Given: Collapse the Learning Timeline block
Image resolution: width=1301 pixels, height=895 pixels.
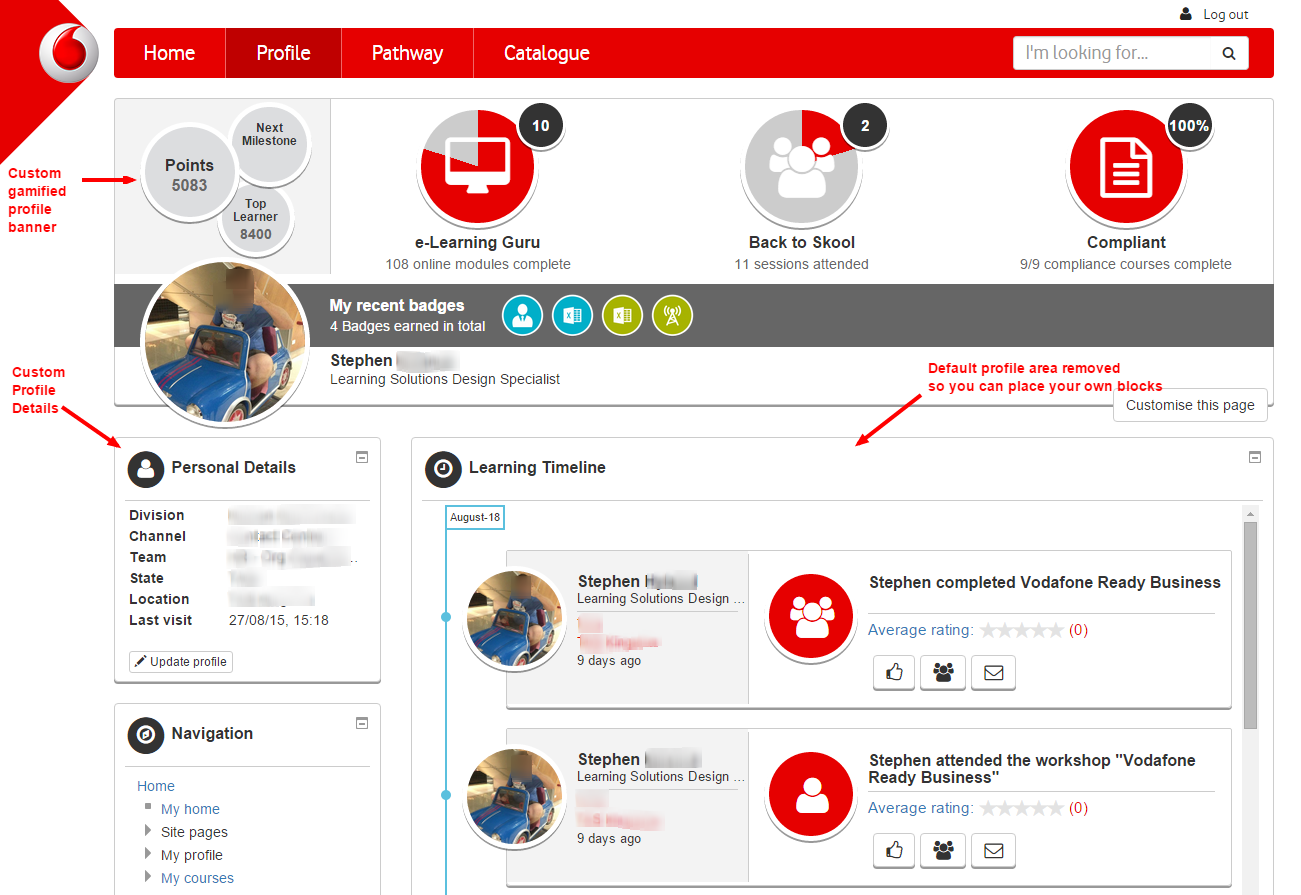Looking at the screenshot, I should coord(1254,457).
